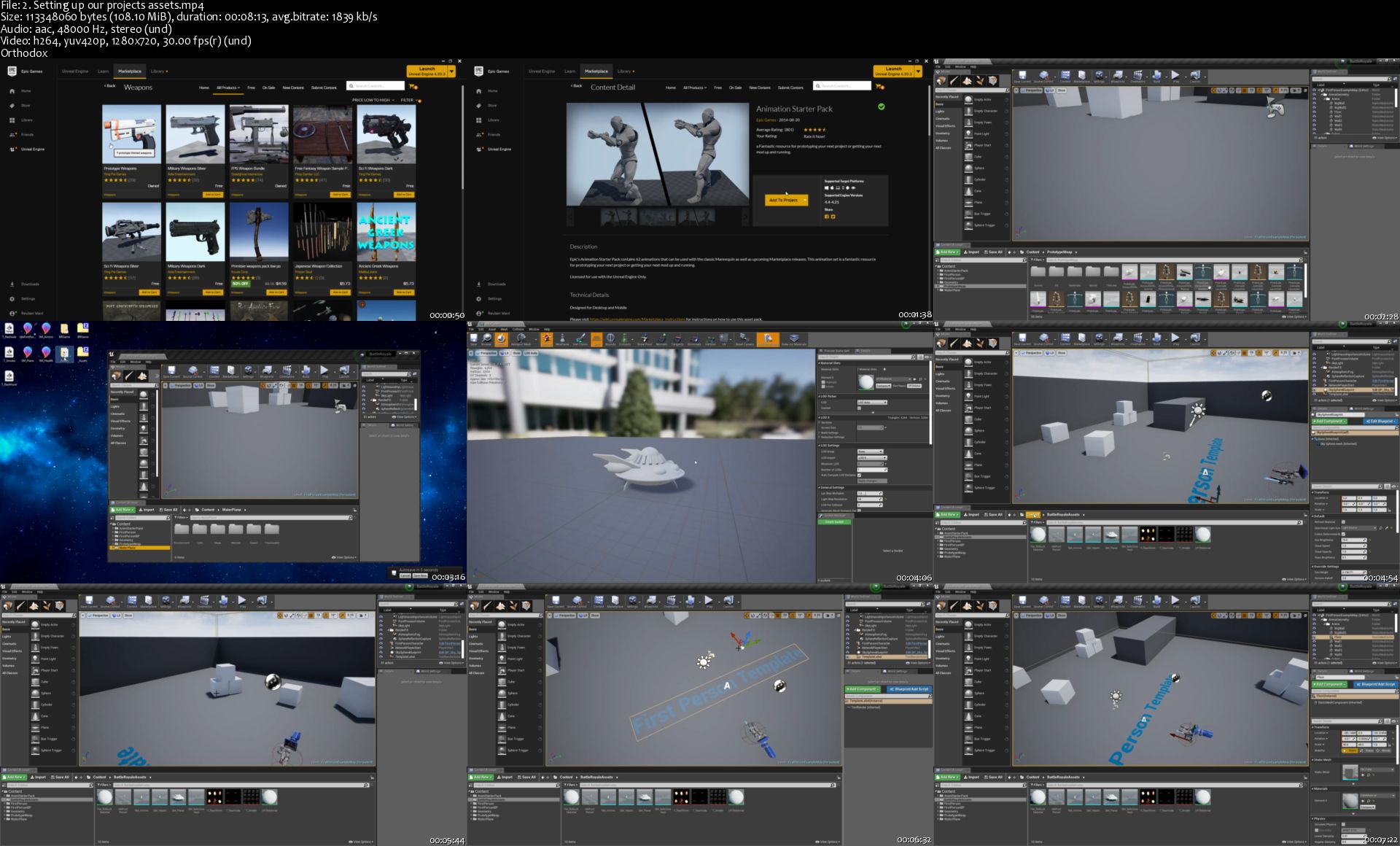Click Play in the 00:02:28 editor toolbar

[x=1175, y=77]
